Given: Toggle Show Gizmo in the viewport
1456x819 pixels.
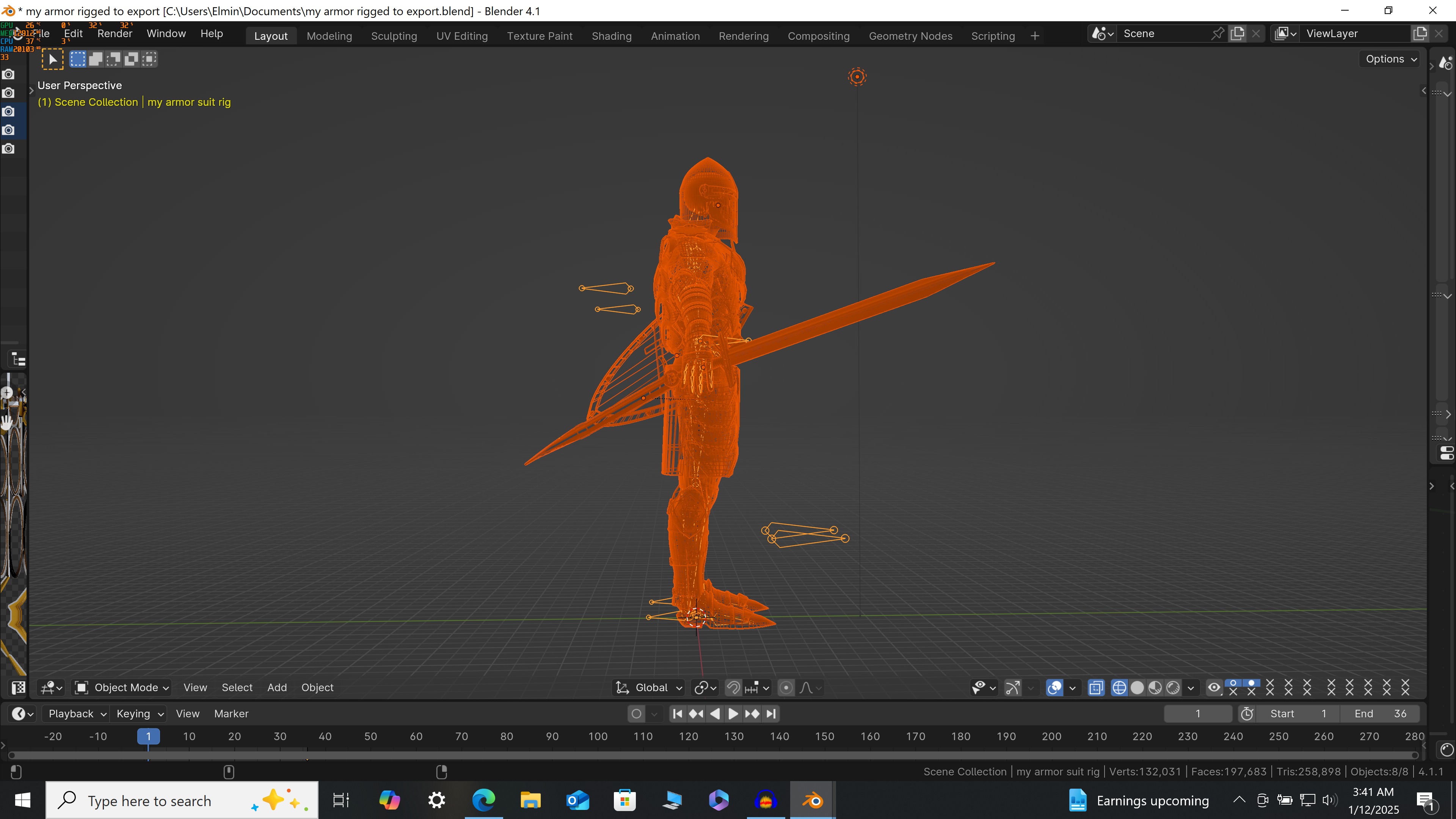Looking at the screenshot, I should 1012,687.
